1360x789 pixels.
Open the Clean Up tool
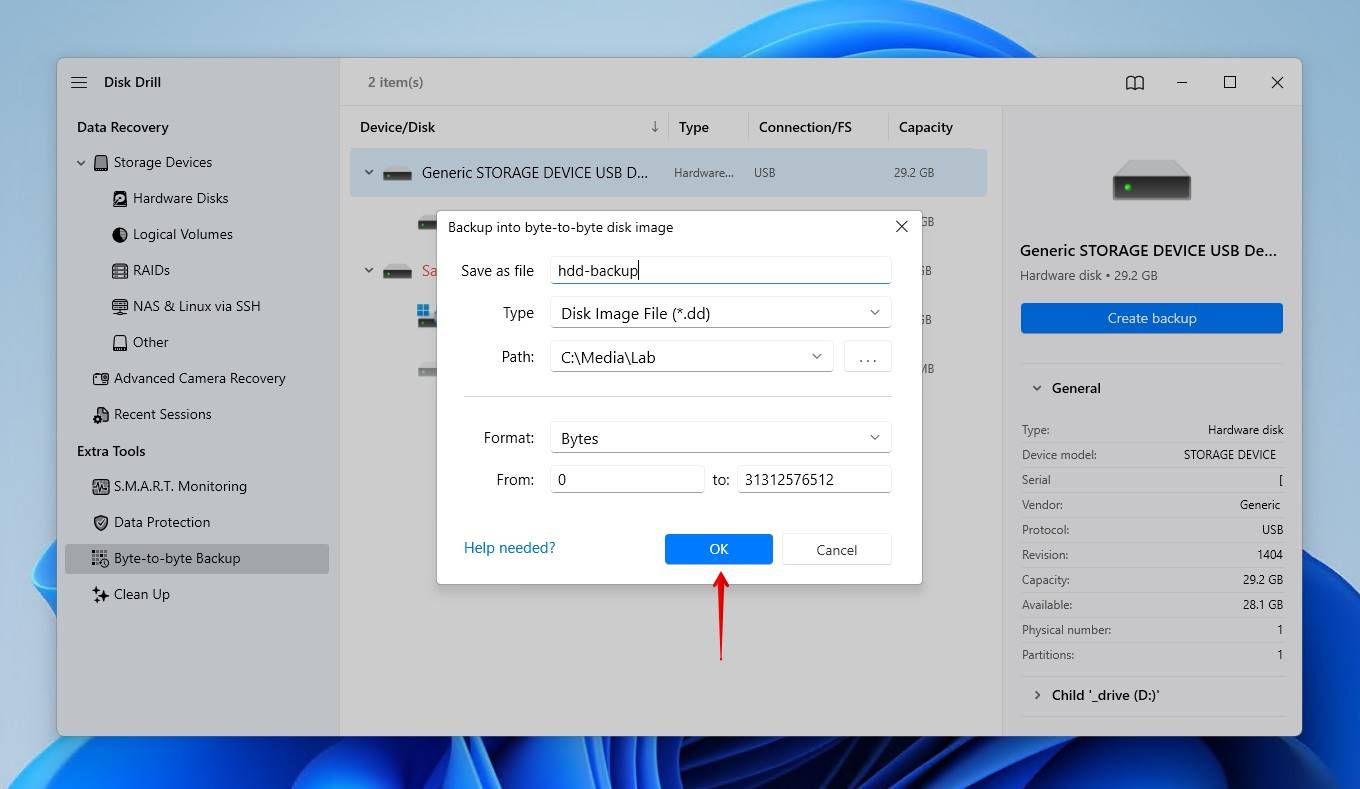tap(141, 594)
